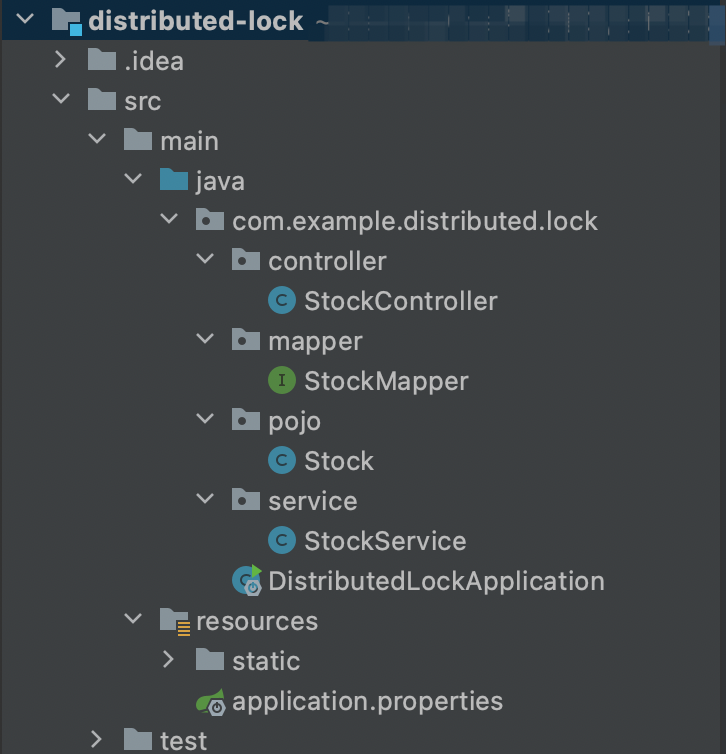This screenshot has height=754, width=726.
Task: Collapse the service package
Action: (x=205, y=499)
